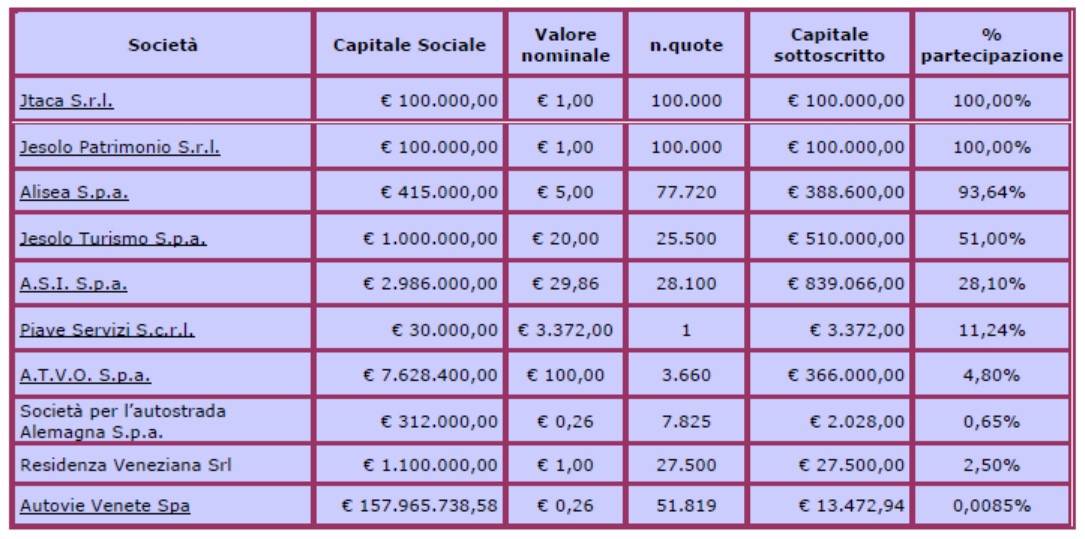Open the Jtaca S.r.l. link
Screen dimensions: 1085x539
click(66, 101)
